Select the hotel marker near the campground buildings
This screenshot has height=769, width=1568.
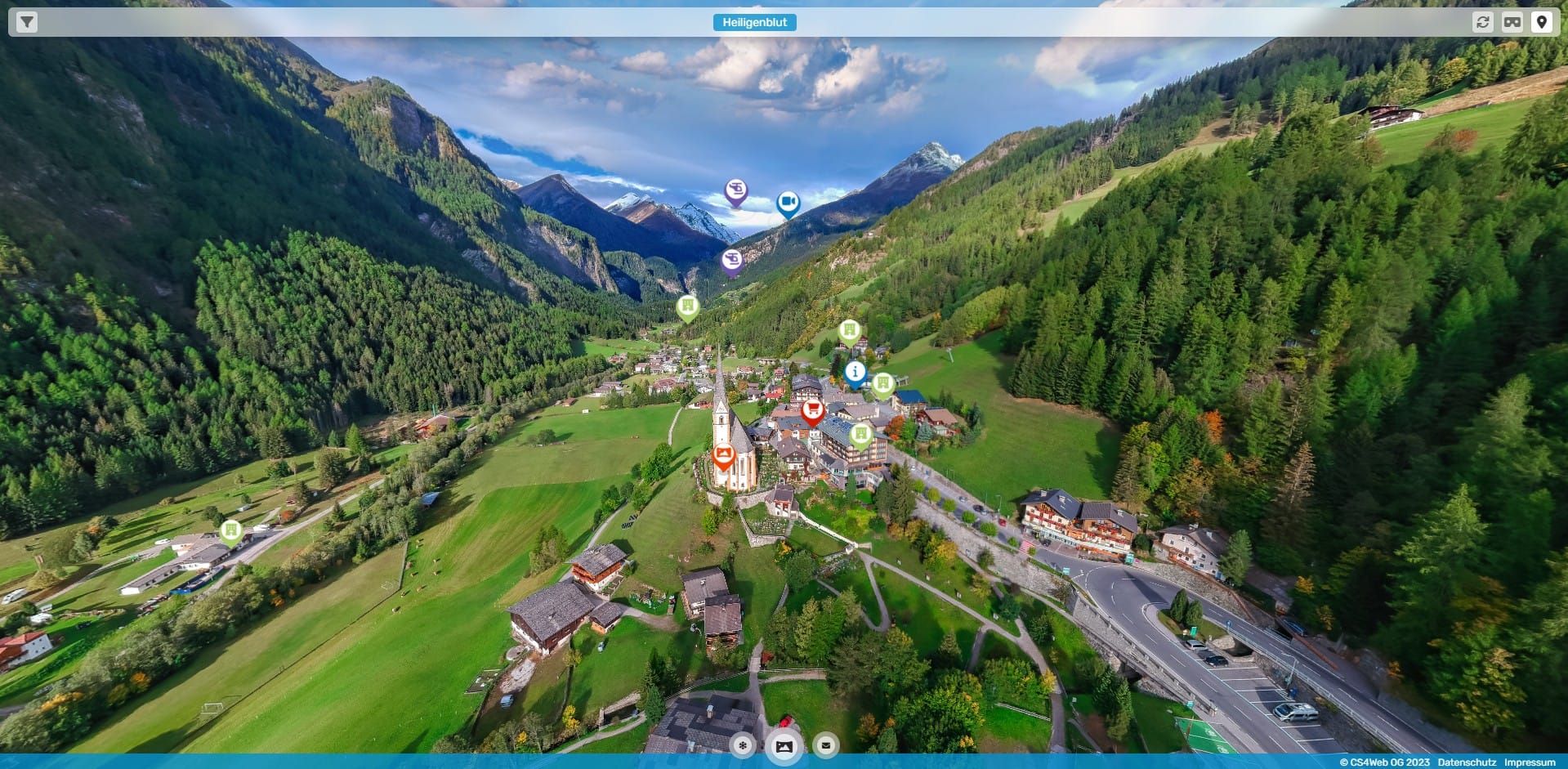pyautogui.click(x=231, y=533)
